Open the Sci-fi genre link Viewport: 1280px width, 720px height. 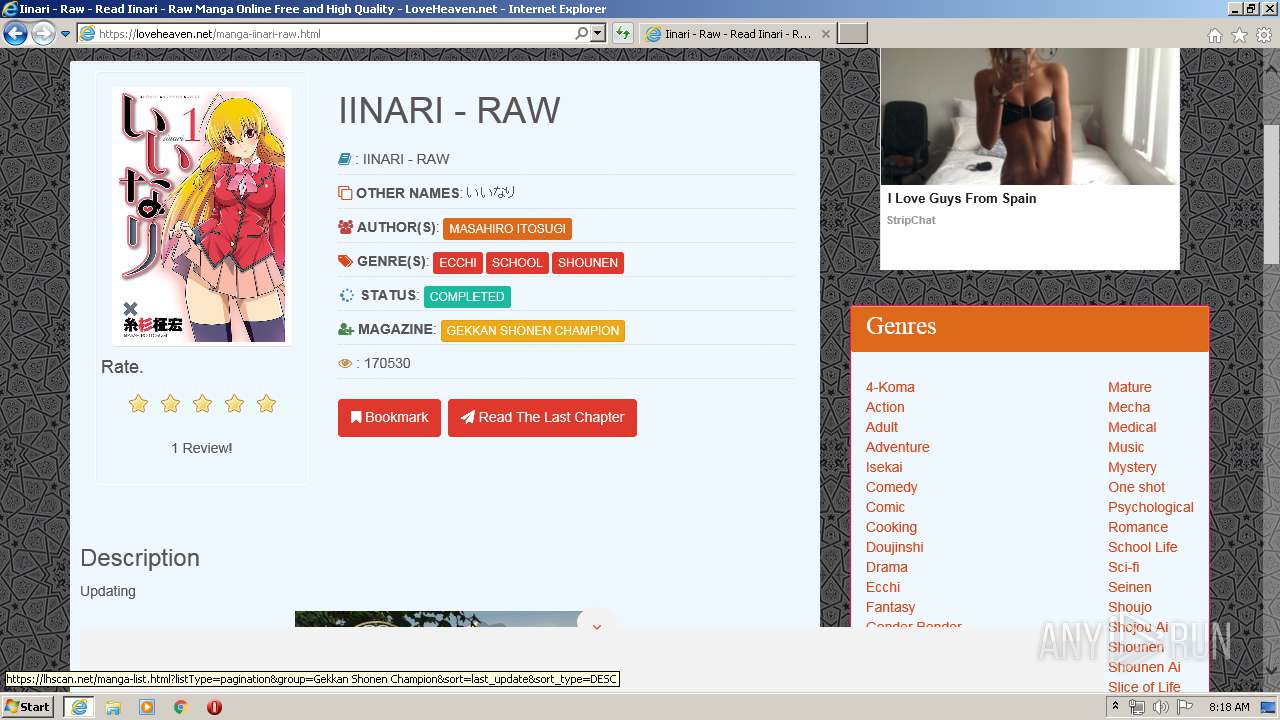1124,567
